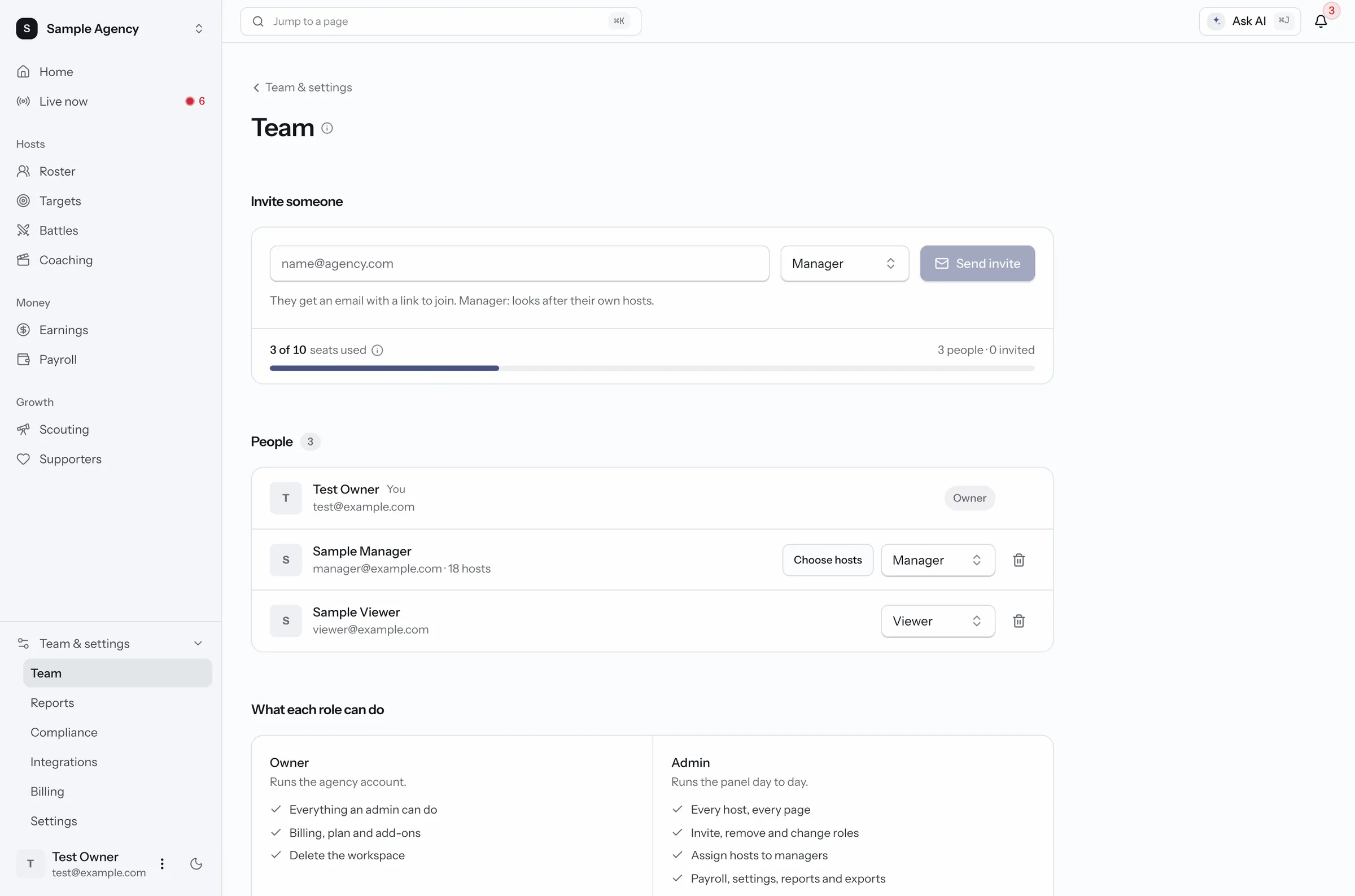Click the seats used info icon
This screenshot has height=896, width=1355.
pyautogui.click(x=377, y=350)
